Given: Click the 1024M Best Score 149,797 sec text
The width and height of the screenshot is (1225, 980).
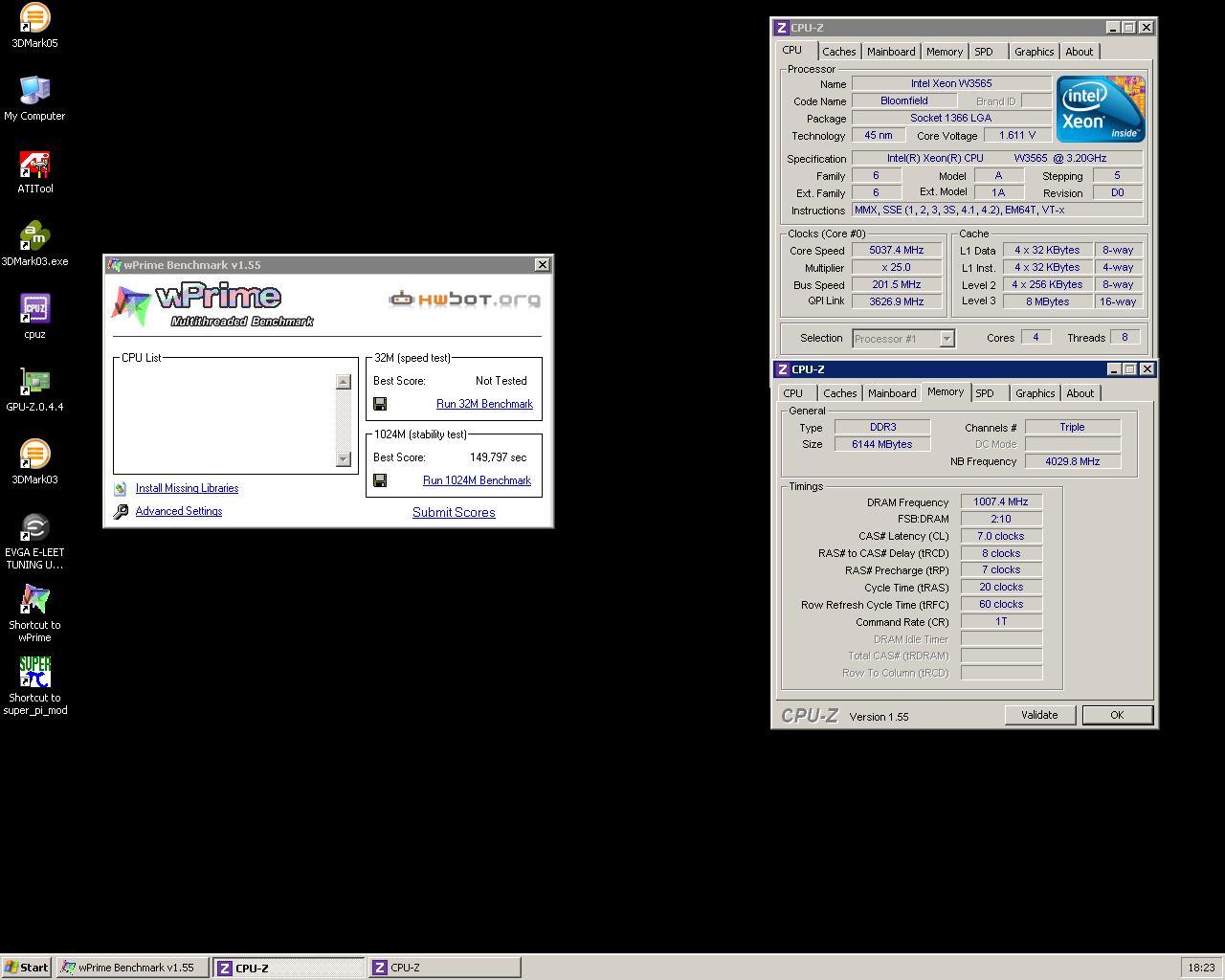Looking at the screenshot, I should click(498, 457).
